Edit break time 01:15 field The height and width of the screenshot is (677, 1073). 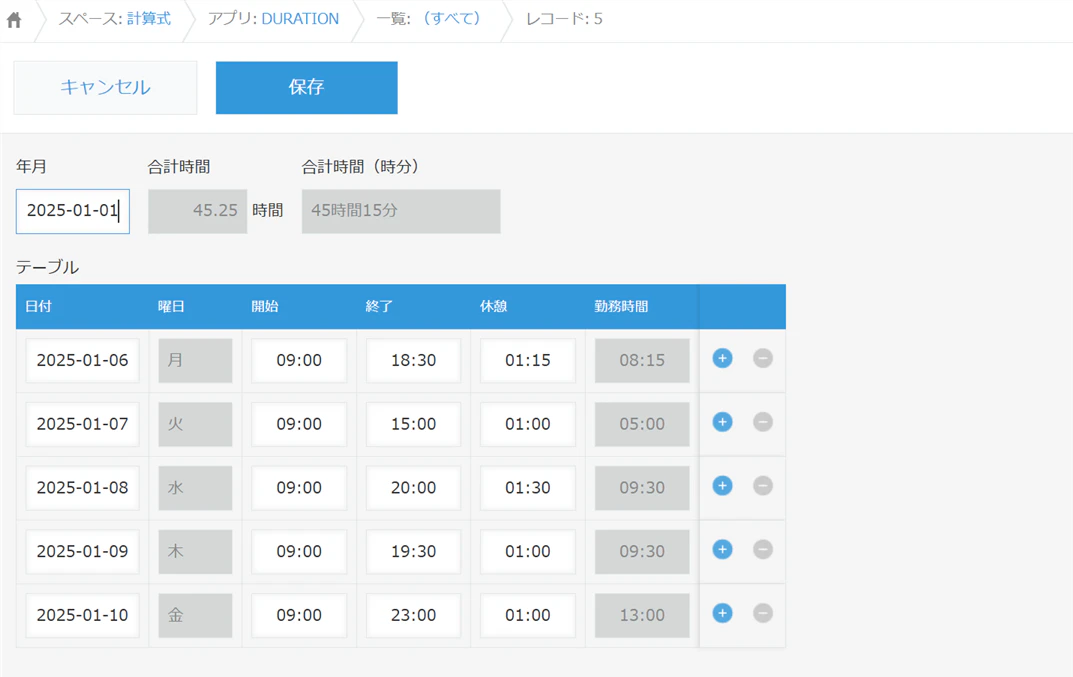coord(528,360)
